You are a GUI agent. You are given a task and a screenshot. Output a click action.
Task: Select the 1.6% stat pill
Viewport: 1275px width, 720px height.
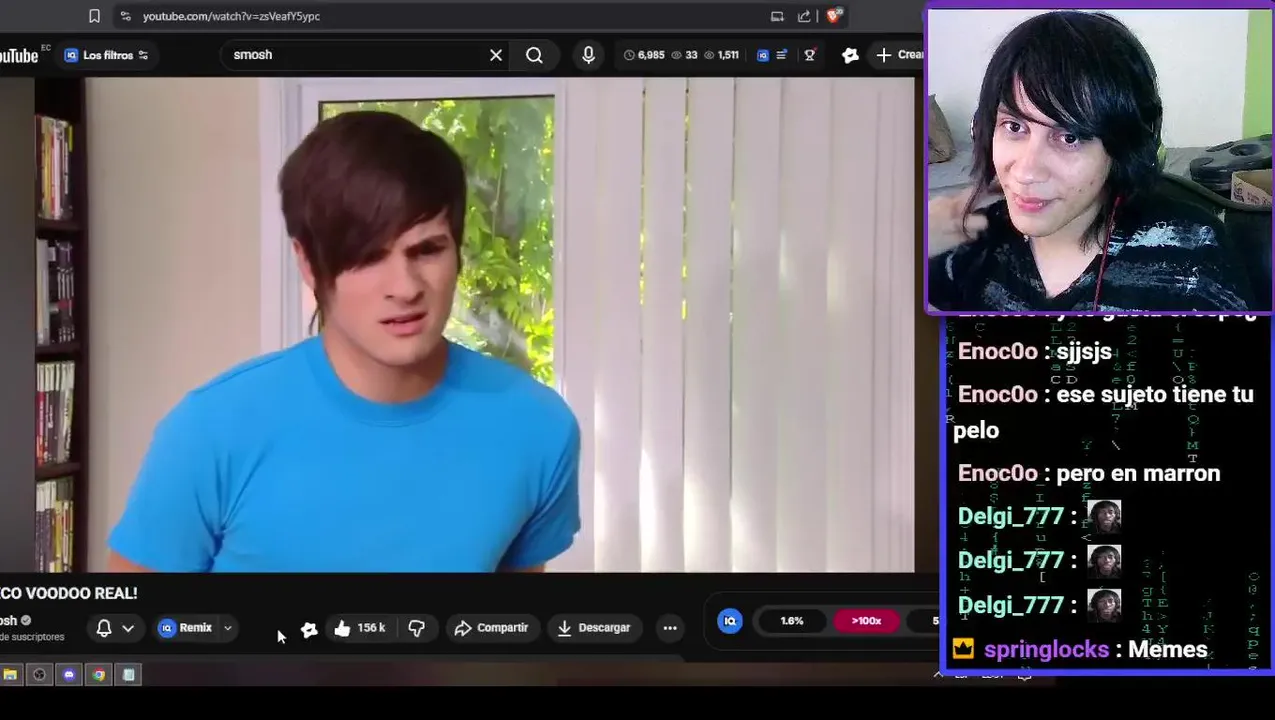click(x=792, y=621)
